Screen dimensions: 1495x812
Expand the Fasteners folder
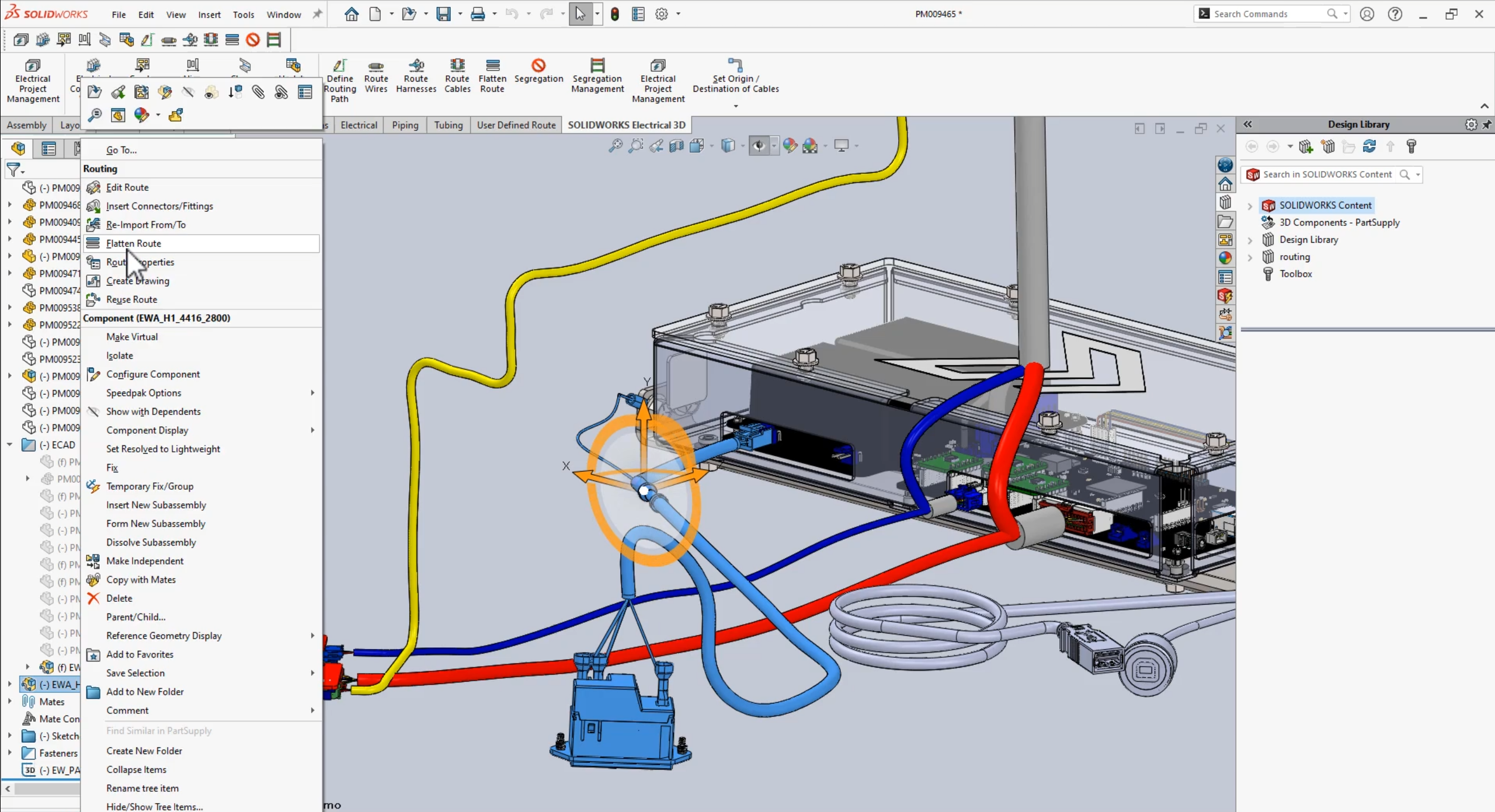(x=9, y=753)
